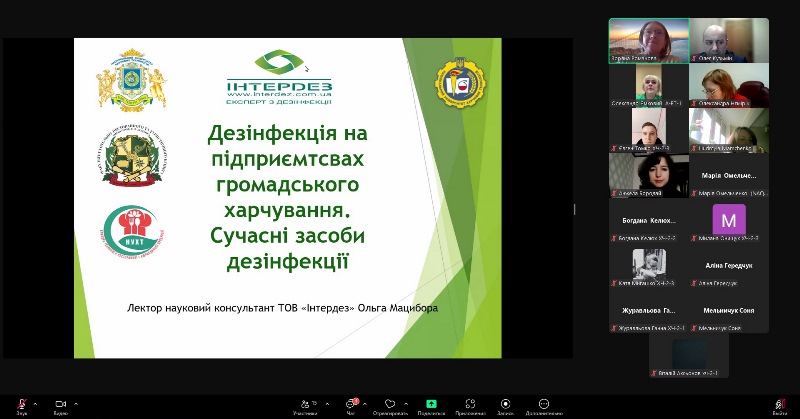Click the gold coat-of-arms emblem on slide
Screen dimensions: 800x419
(x=132, y=80)
